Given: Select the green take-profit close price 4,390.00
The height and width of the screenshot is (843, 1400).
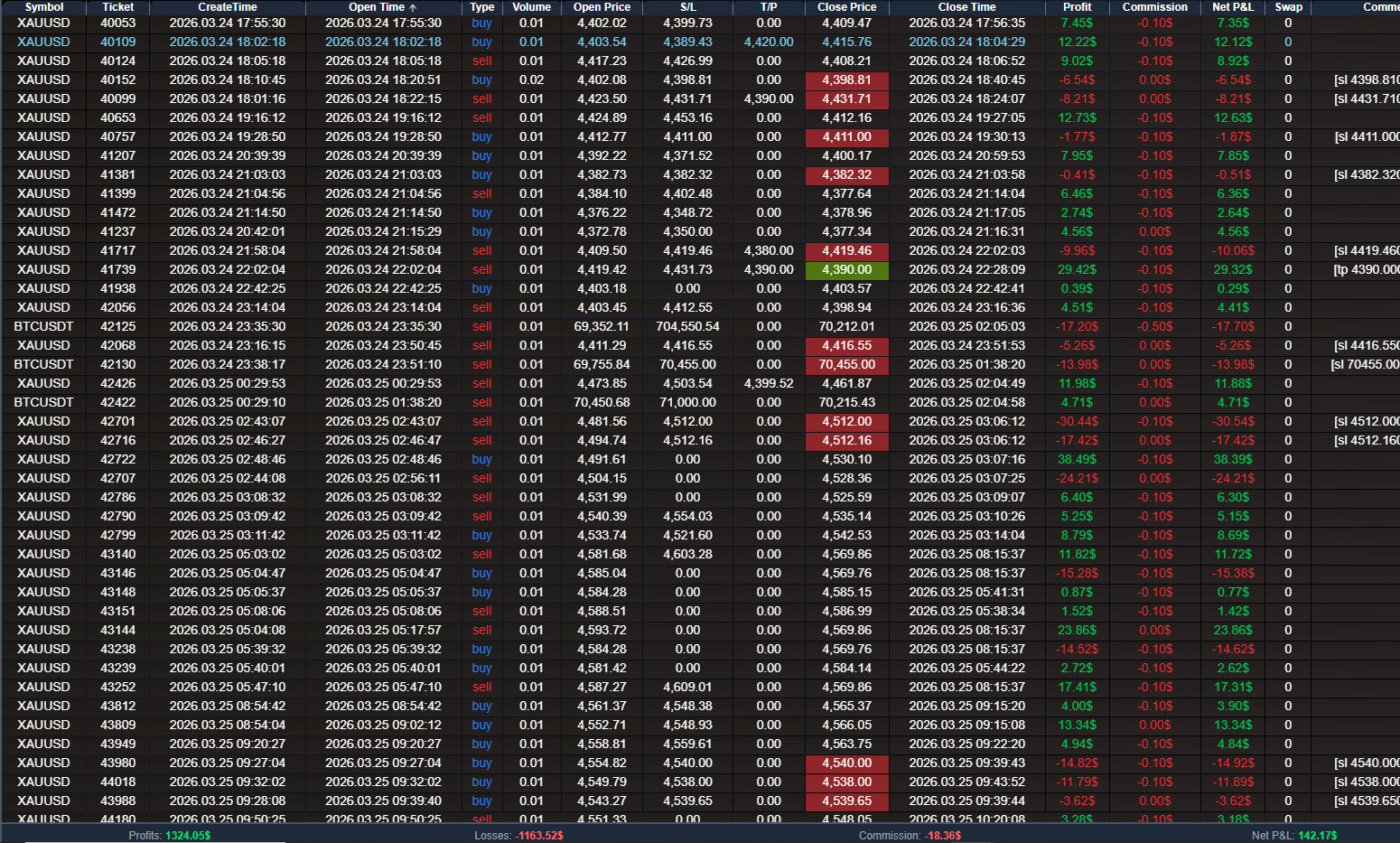Looking at the screenshot, I should point(846,270).
